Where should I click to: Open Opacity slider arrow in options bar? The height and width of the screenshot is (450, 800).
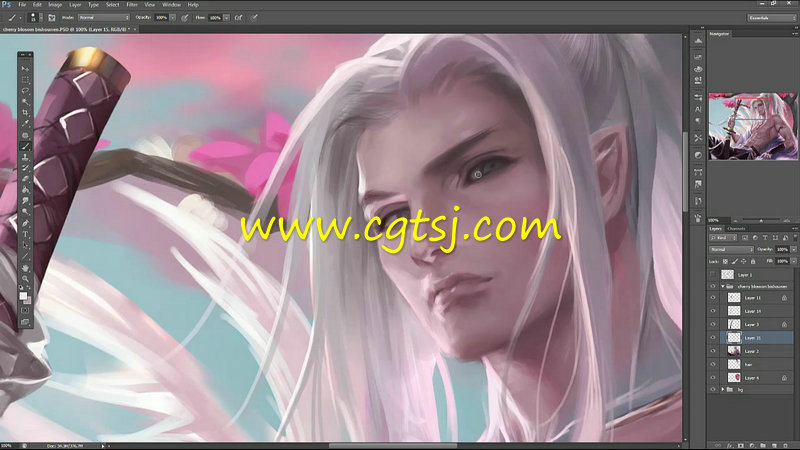tap(173, 17)
